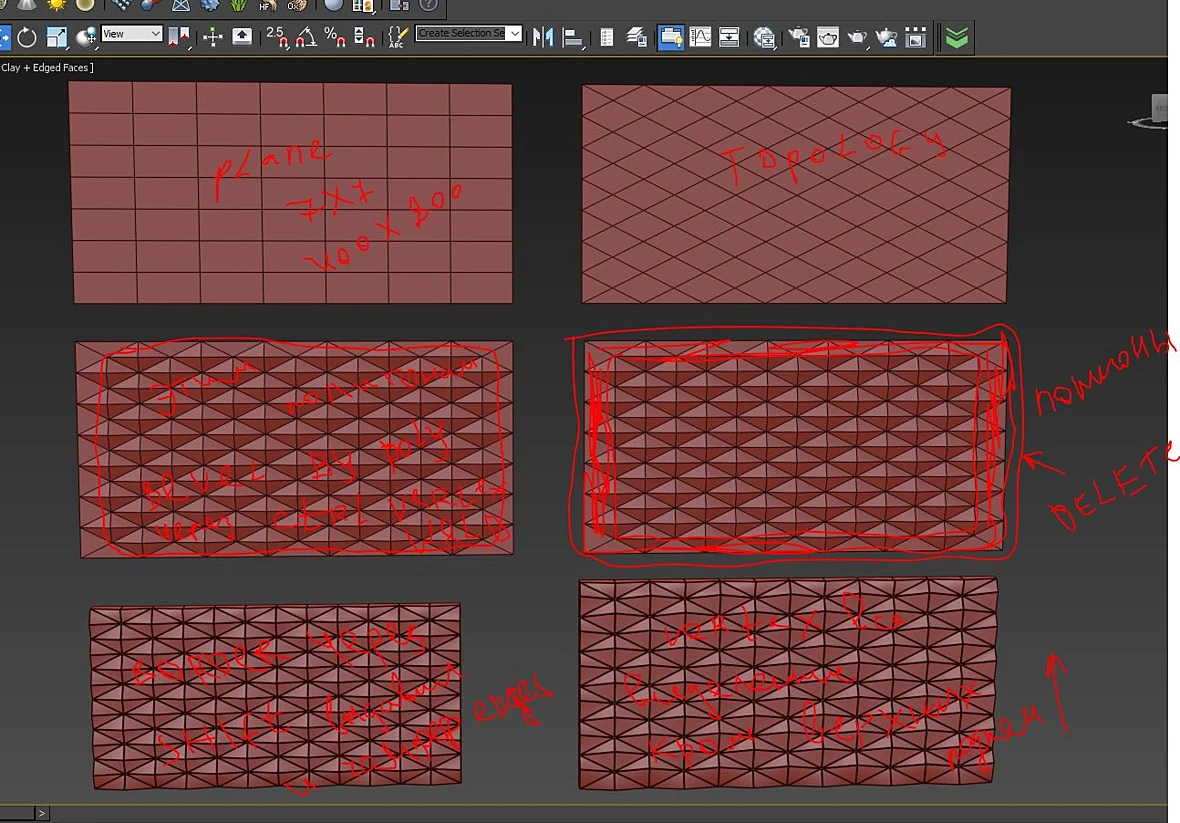Open the Clay + Edged Faces viewport menu
Screen dimensions: 1180x823
(47, 68)
